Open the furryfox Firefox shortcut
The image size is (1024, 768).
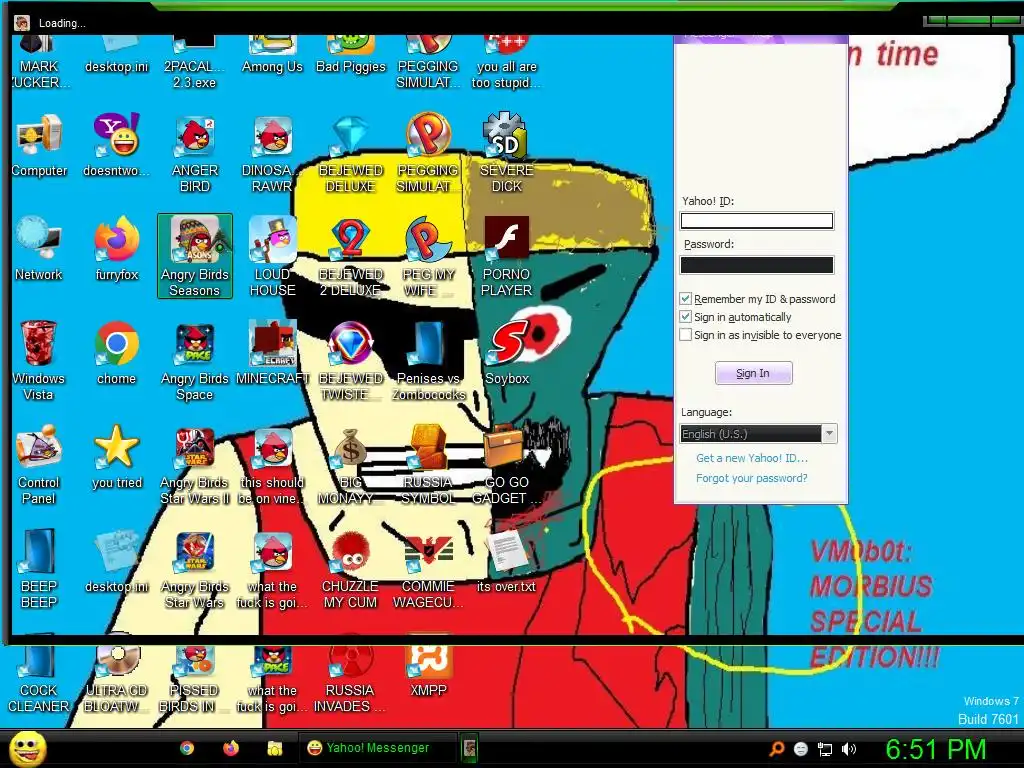[x=116, y=249]
